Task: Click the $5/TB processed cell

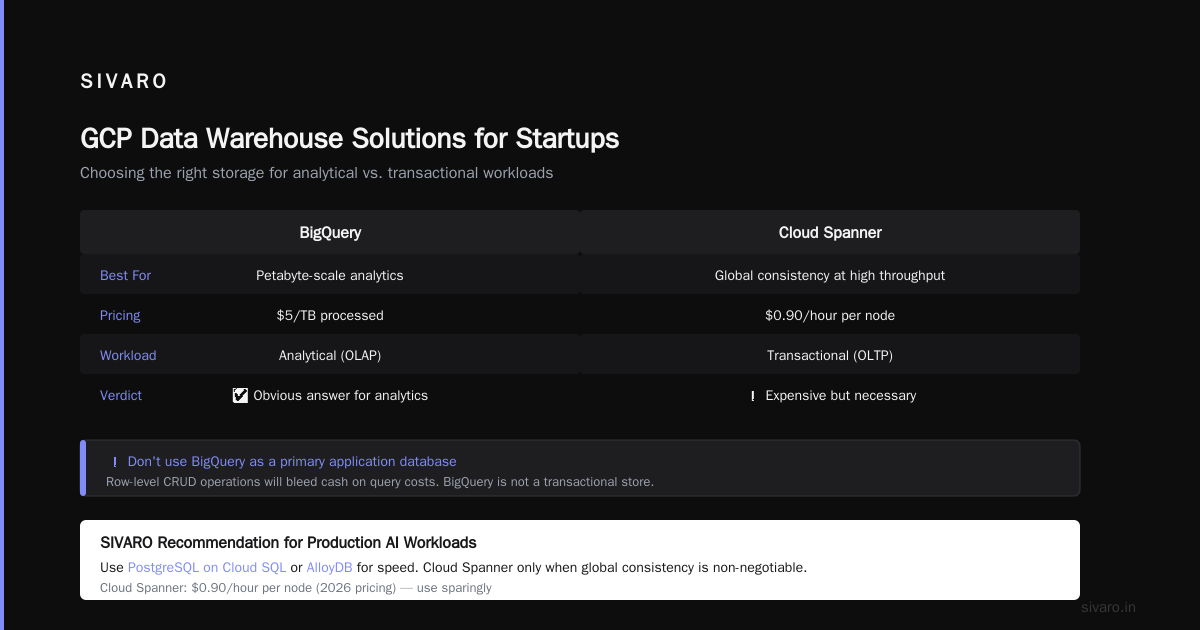Action: click(330, 315)
